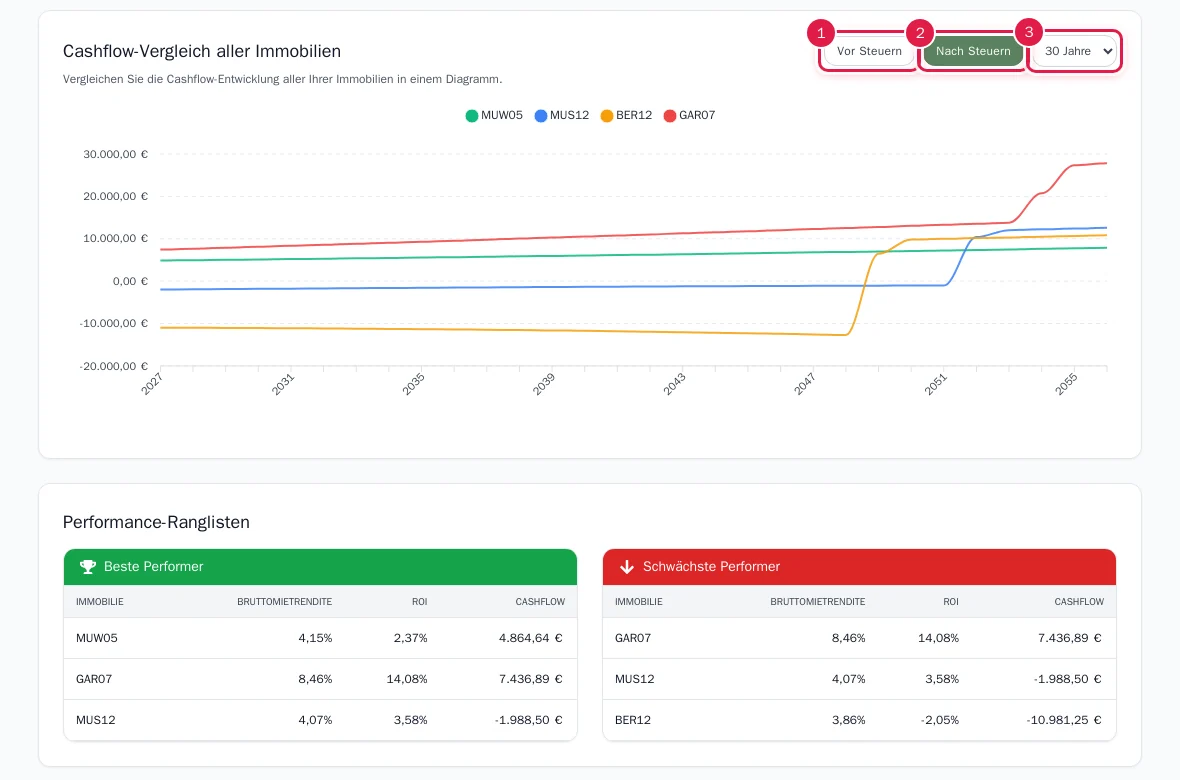Click Immobilie column header in Beste Performer table
Image resolution: width=1180 pixels, height=780 pixels.
[99, 602]
